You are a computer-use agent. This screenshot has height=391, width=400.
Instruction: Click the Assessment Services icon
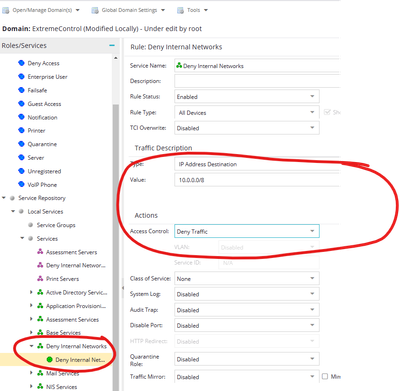pyautogui.click(x=40, y=319)
